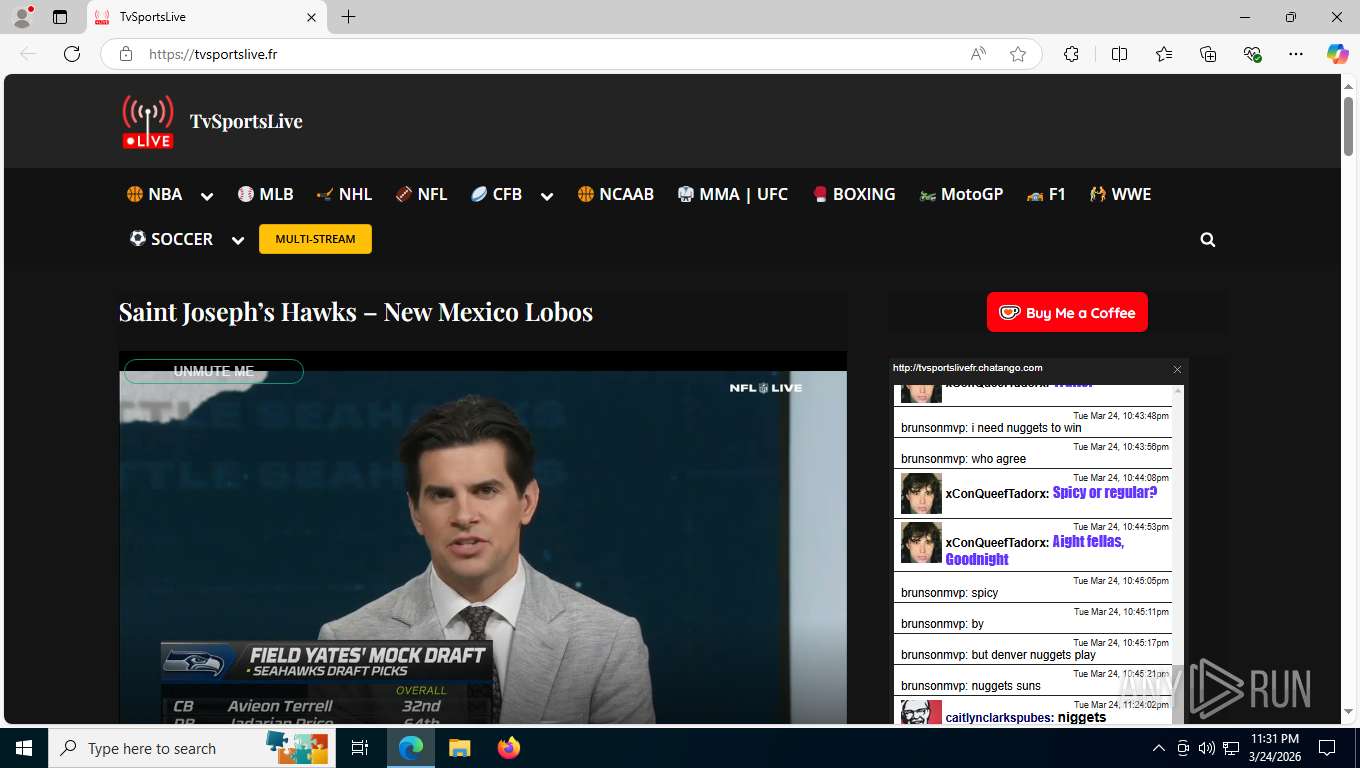Open the CFB menu item
The image size is (1360, 768).
496,194
